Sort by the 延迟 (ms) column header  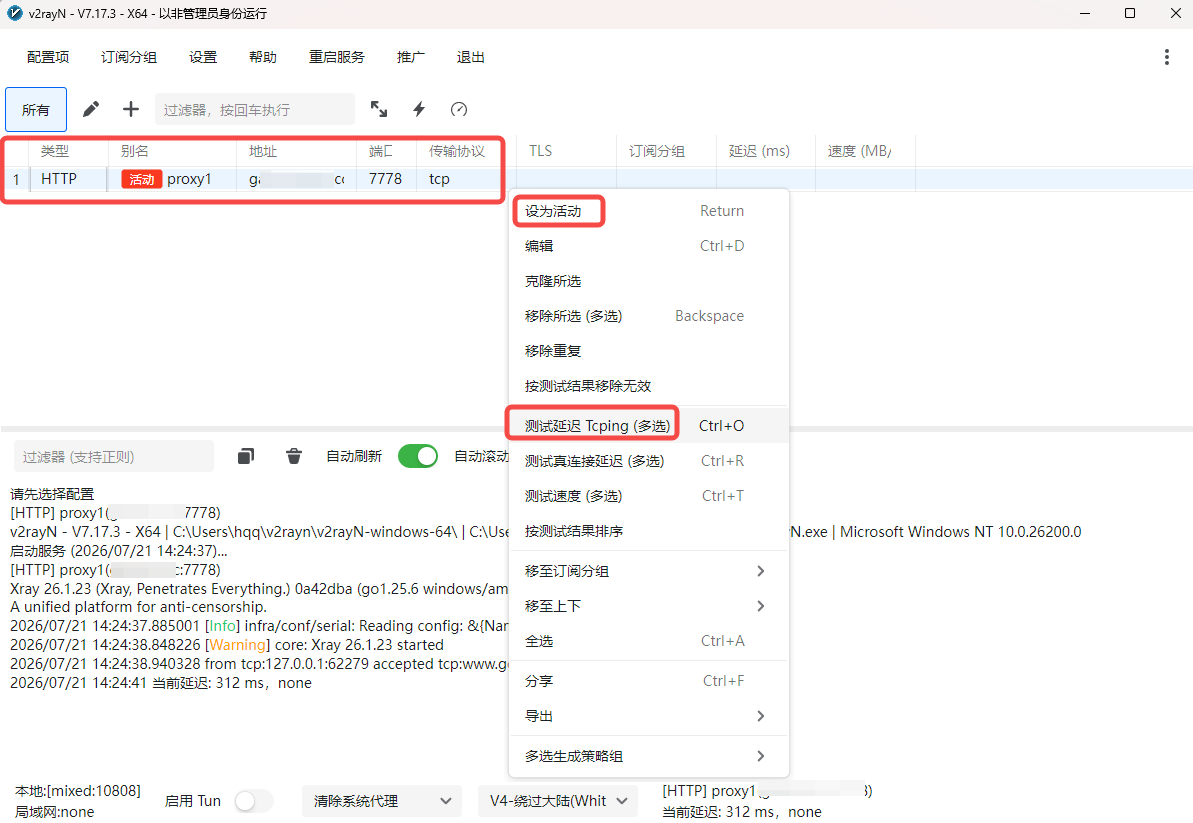pos(765,151)
